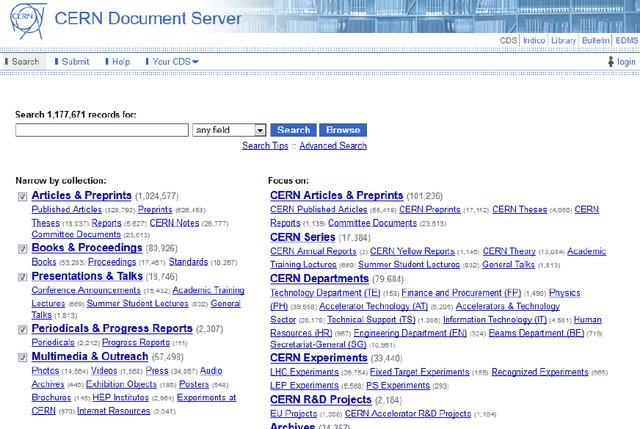Open the Standards link
The height and width of the screenshot is (429, 640).
pos(188,262)
